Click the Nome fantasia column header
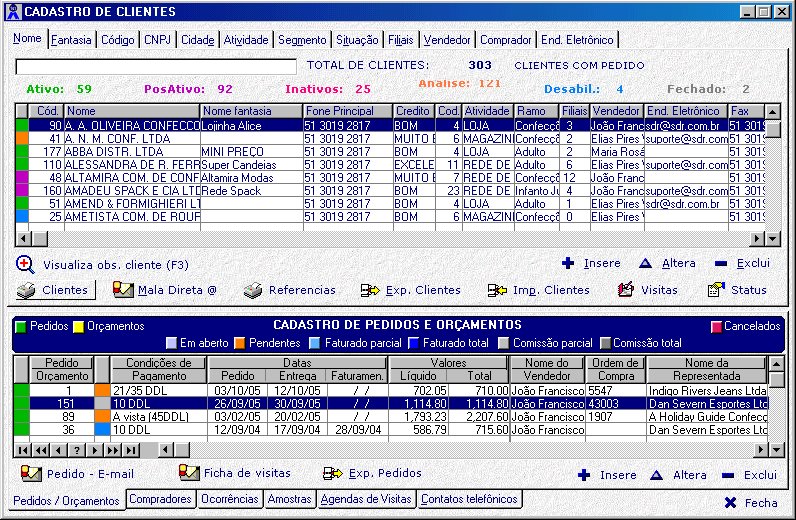The image size is (796, 520). pos(252,111)
